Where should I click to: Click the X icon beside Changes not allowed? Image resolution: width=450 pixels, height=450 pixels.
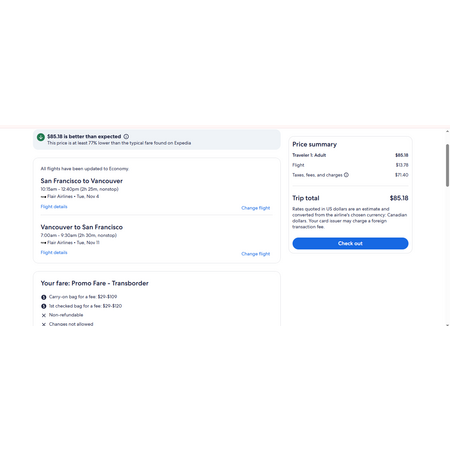[x=44, y=324]
